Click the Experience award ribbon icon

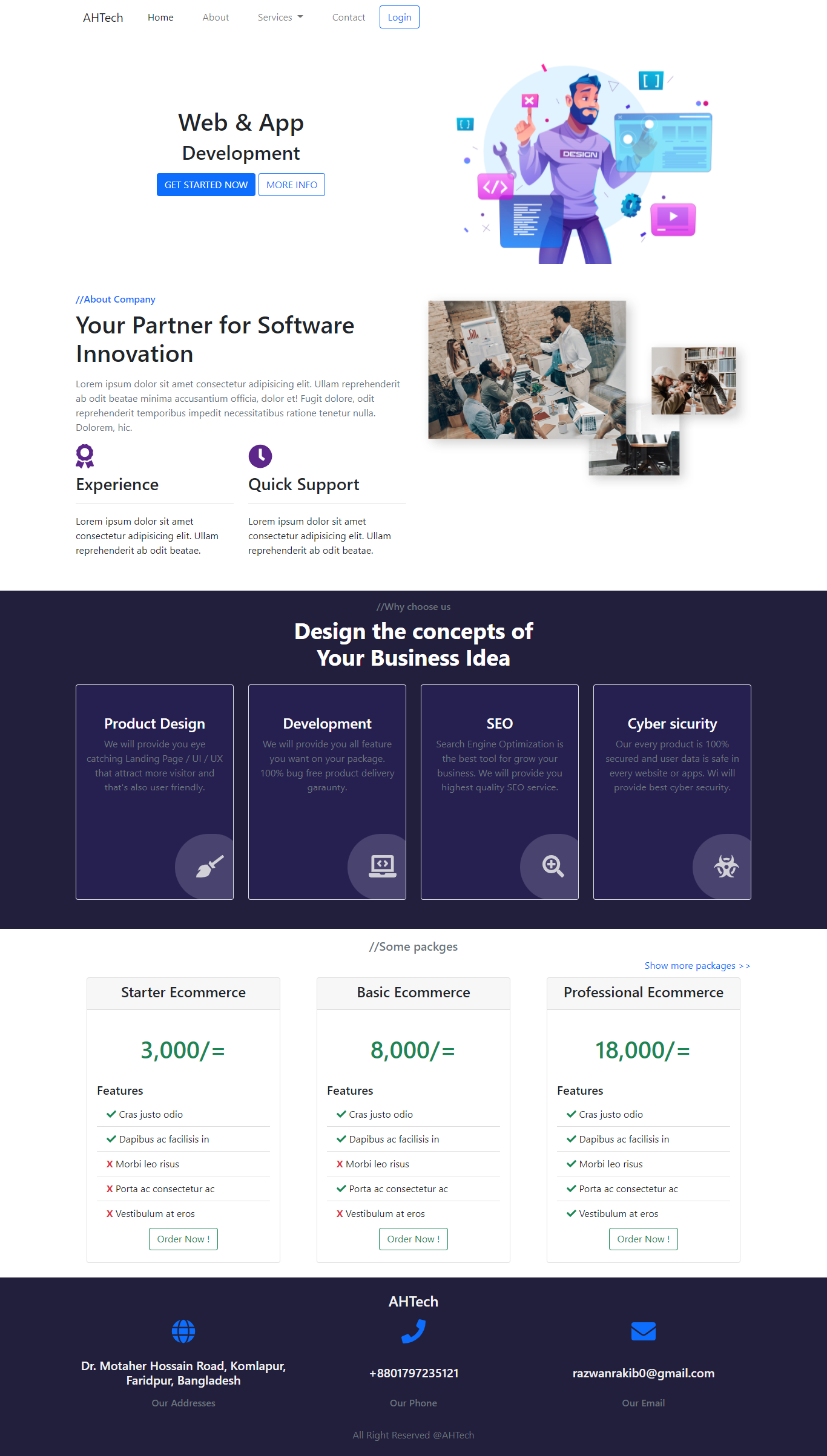click(x=85, y=456)
